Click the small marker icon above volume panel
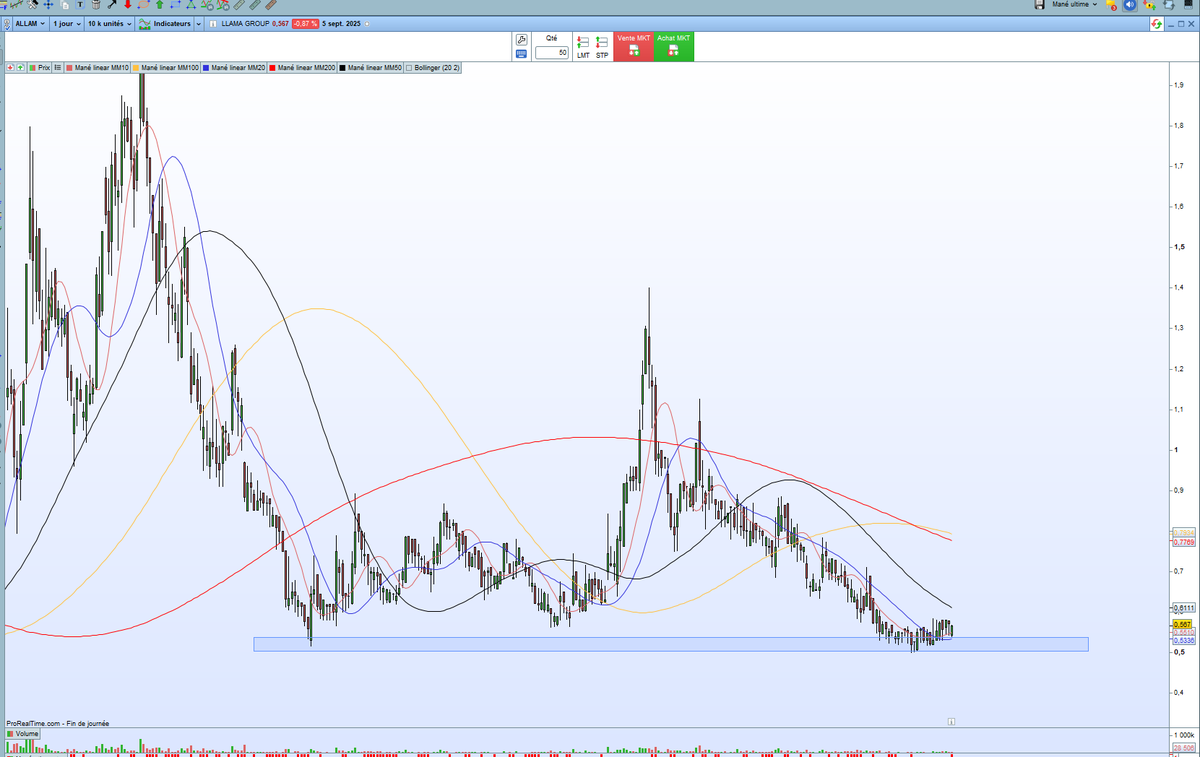The width and height of the screenshot is (1200, 757). tap(952, 720)
